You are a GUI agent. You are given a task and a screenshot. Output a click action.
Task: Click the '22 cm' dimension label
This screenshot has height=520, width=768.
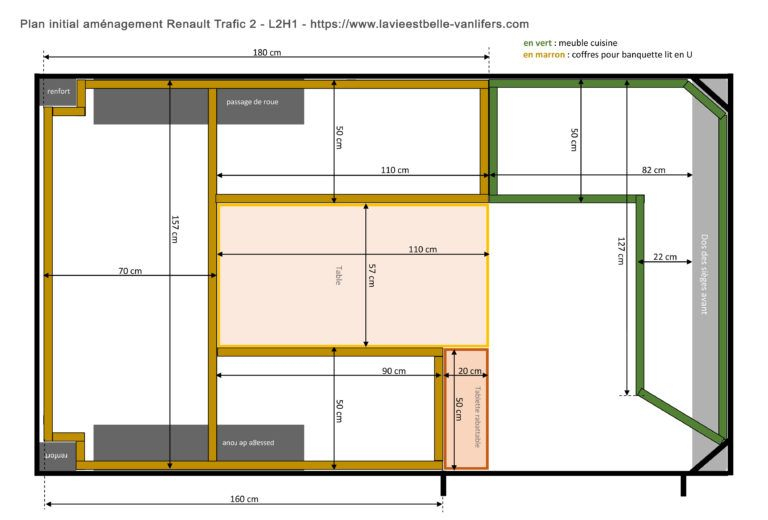click(665, 257)
